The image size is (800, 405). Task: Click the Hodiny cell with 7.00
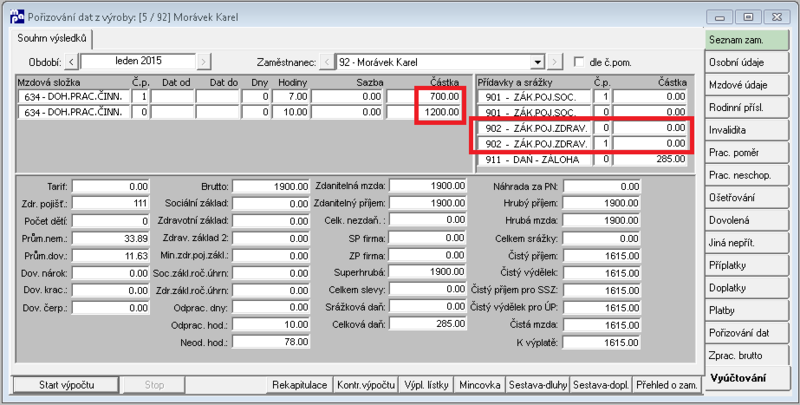(290, 96)
